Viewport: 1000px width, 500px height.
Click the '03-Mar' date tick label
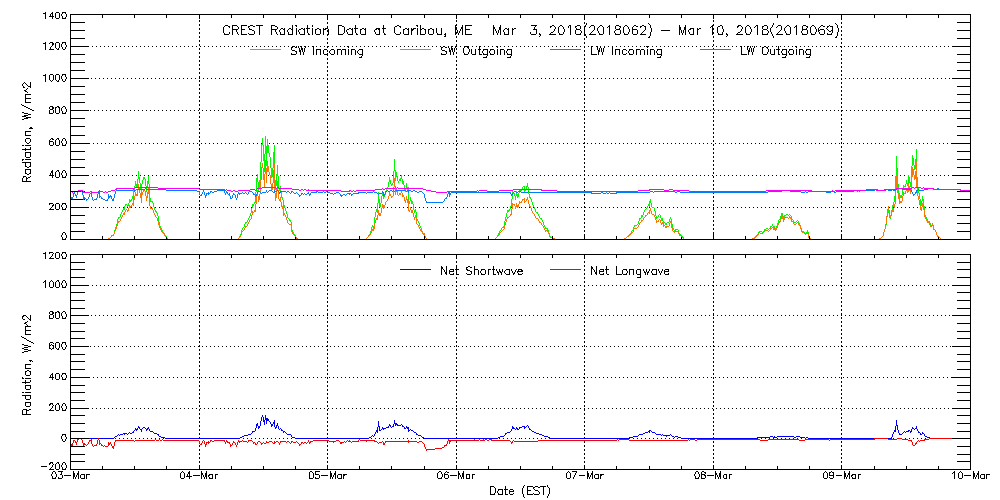click(x=71, y=476)
